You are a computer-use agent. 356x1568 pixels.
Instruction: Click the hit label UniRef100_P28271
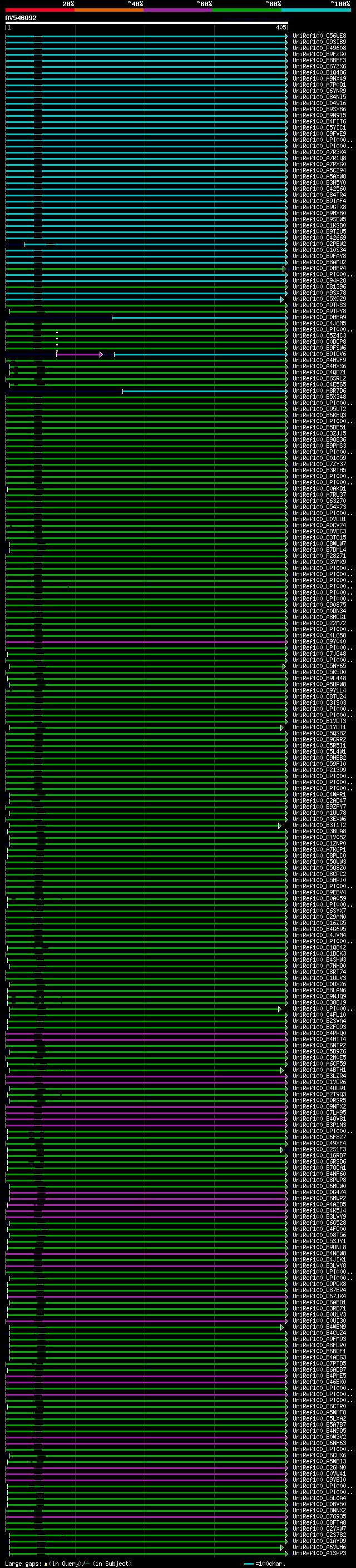pyautogui.click(x=319, y=556)
